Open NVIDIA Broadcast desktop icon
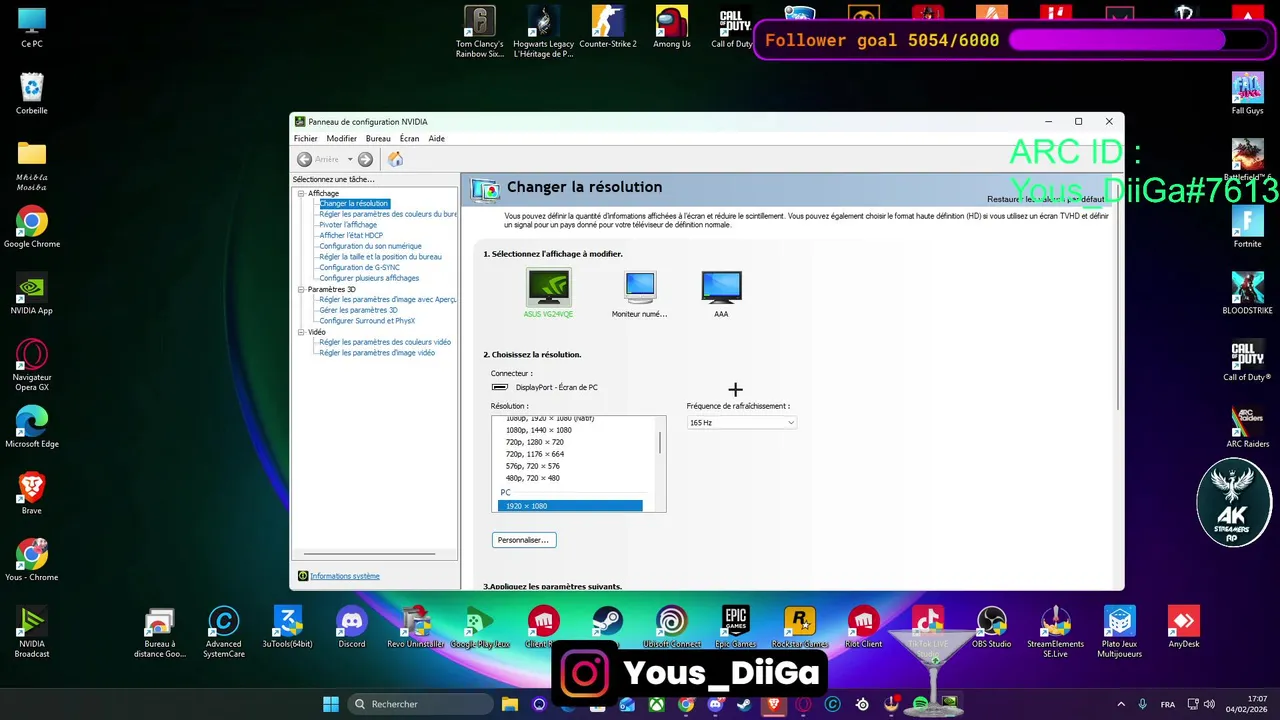This screenshot has height=720, width=1280. tap(32, 632)
